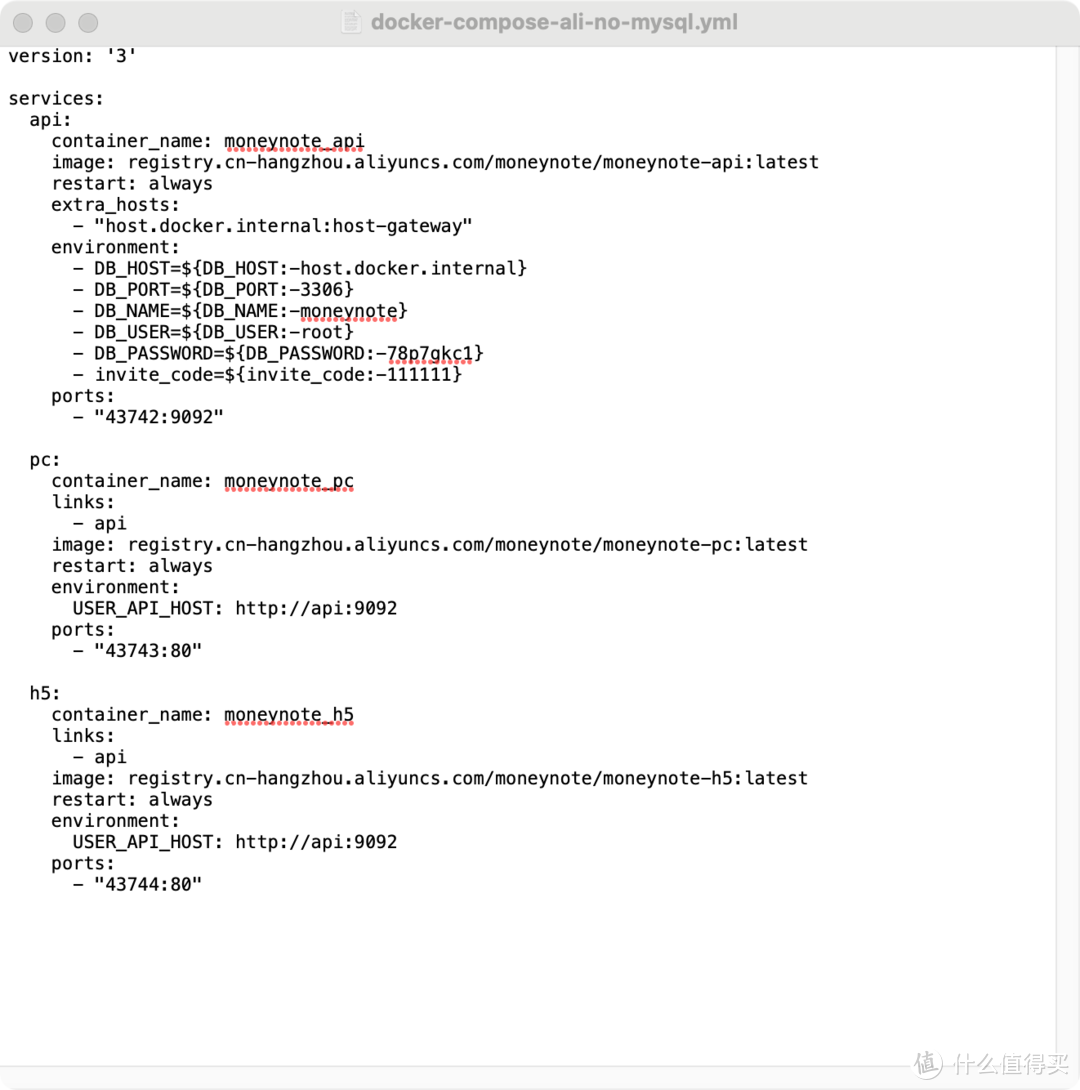Click the underlined moneynote_pc container name
Screen dimensions: 1080x1090
coord(288,481)
